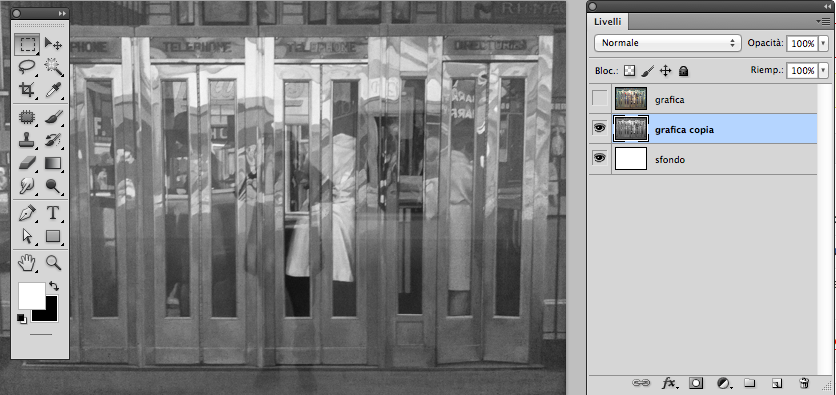Select the Crop tool
836x395 pixels.
tap(27, 89)
